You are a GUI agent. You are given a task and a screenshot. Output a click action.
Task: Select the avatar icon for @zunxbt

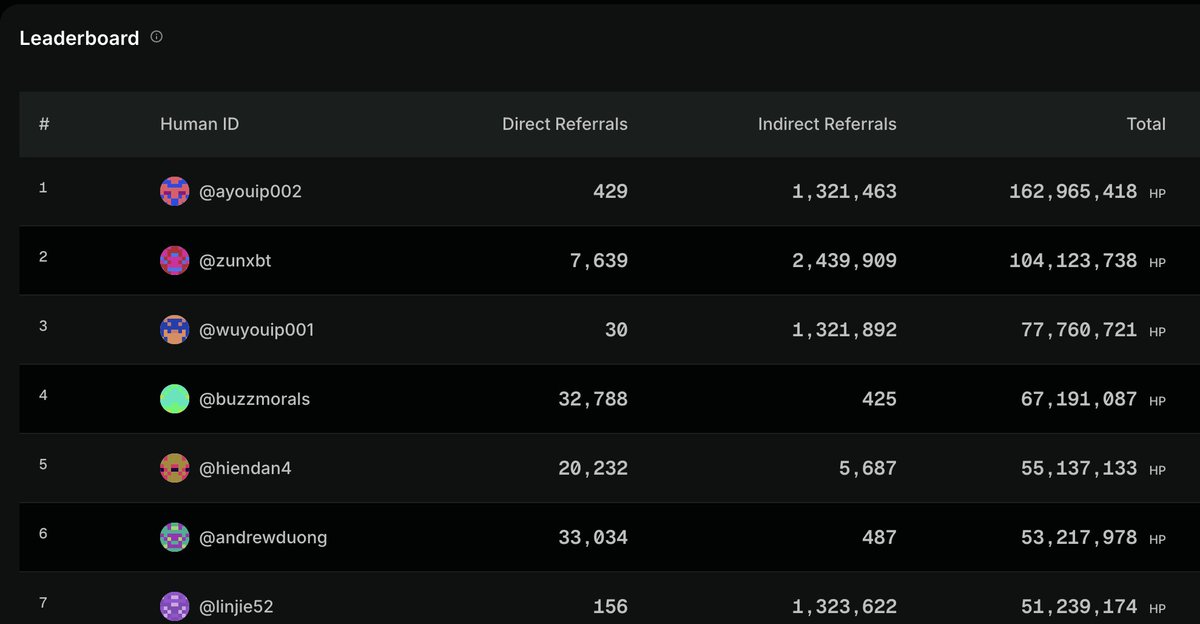[x=174, y=260]
